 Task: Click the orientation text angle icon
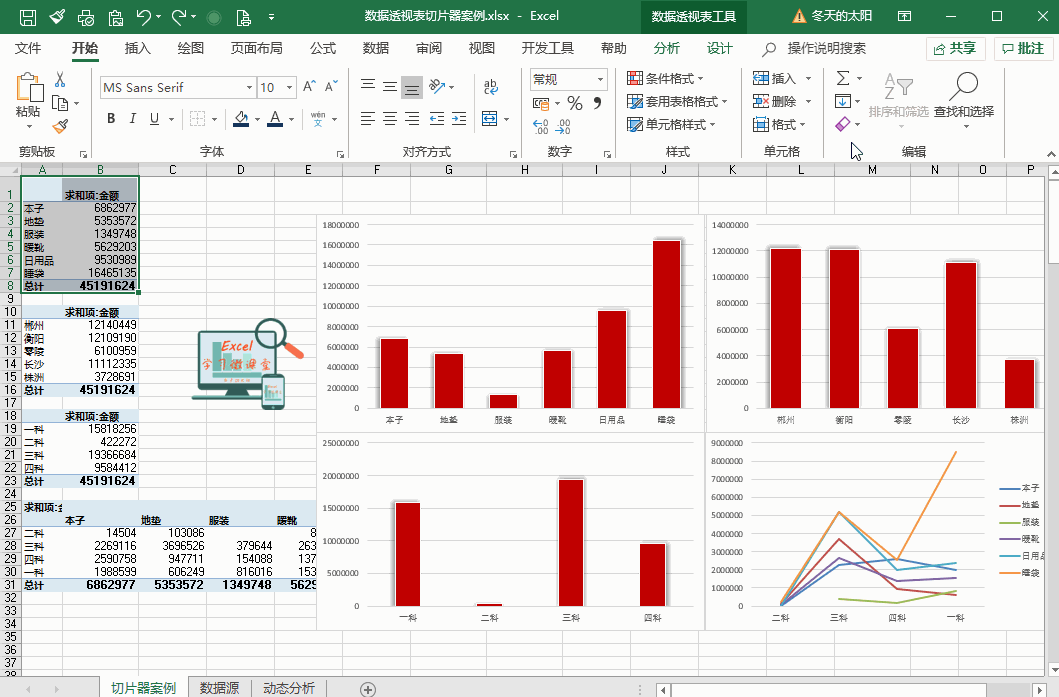coord(437,86)
